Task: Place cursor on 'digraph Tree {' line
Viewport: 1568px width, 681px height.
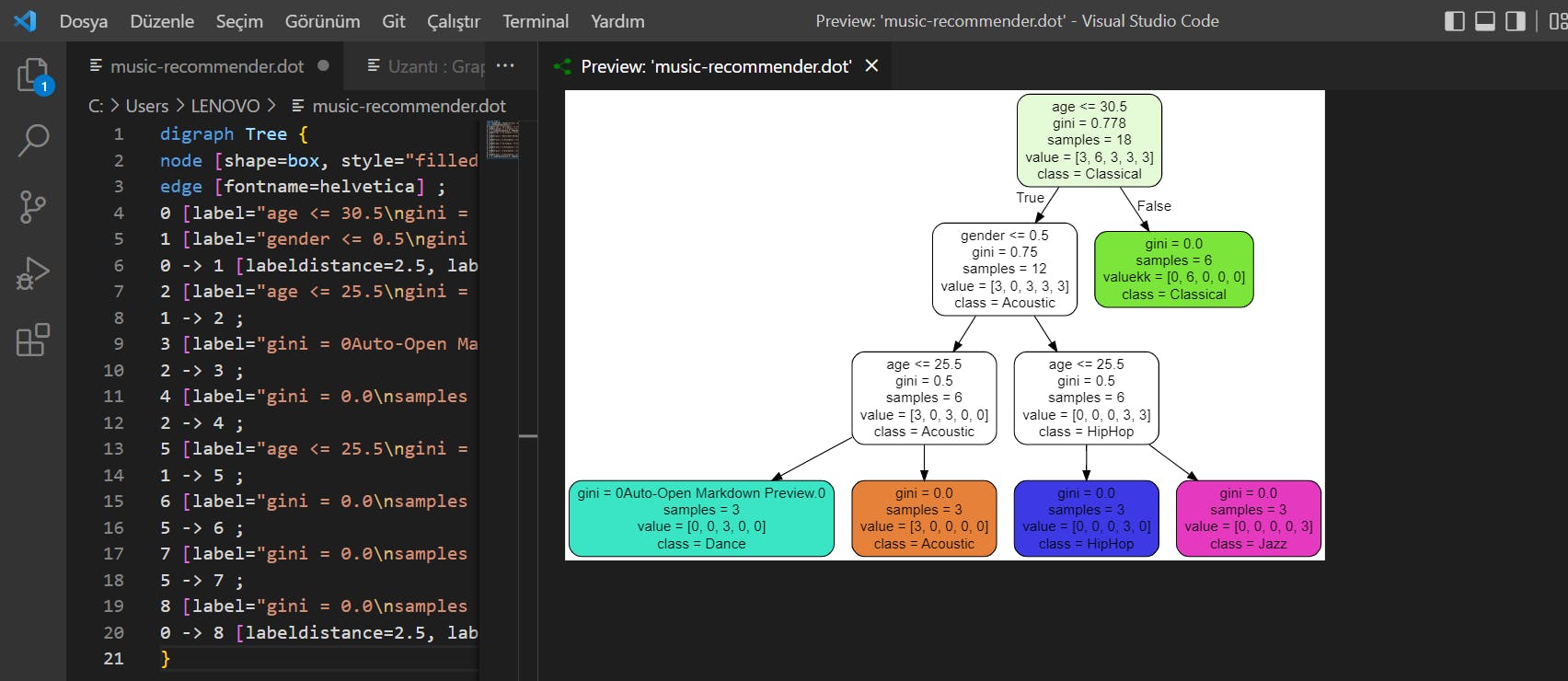Action: (x=234, y=134)
